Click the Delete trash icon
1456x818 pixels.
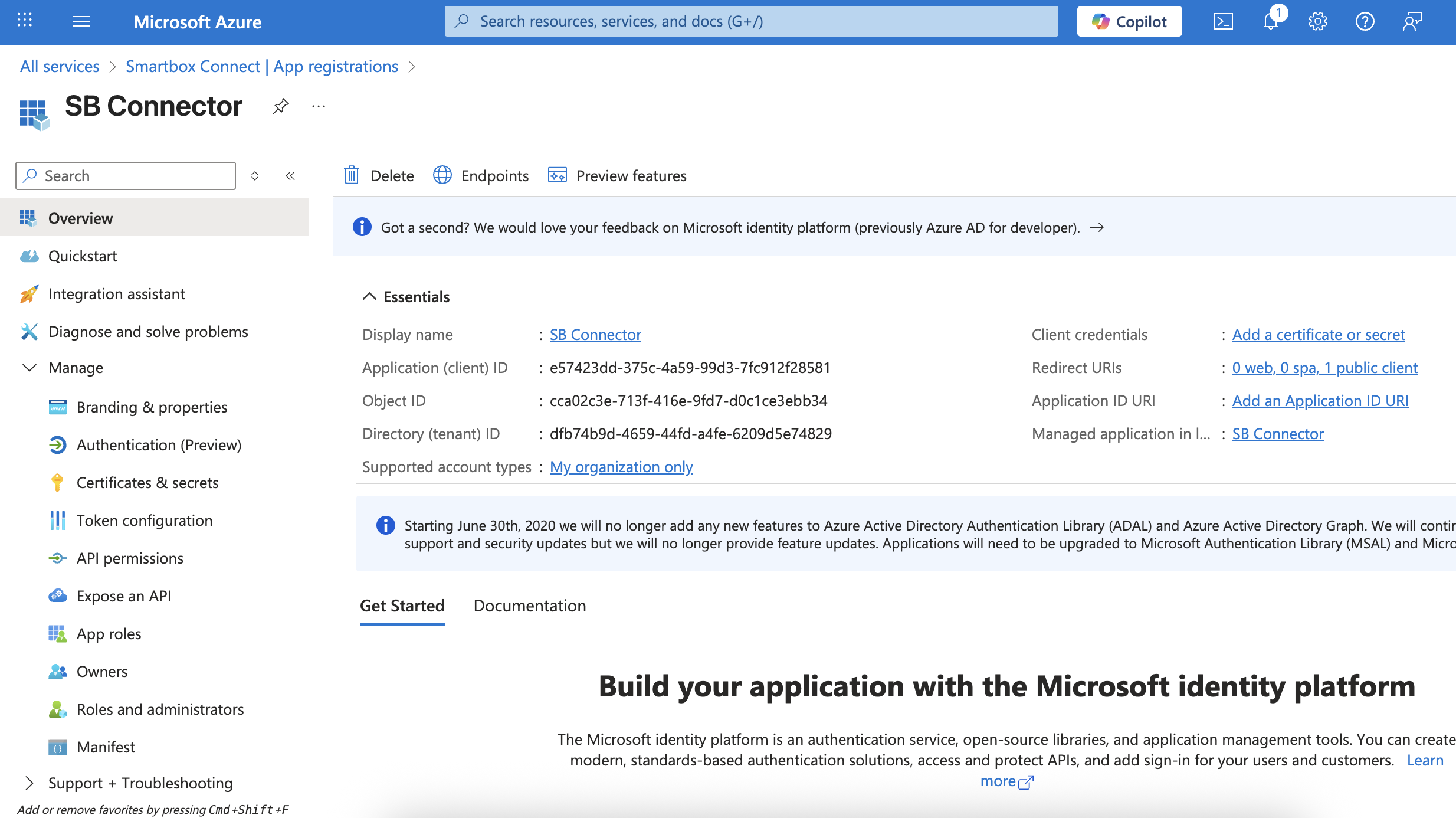(352, 175)
